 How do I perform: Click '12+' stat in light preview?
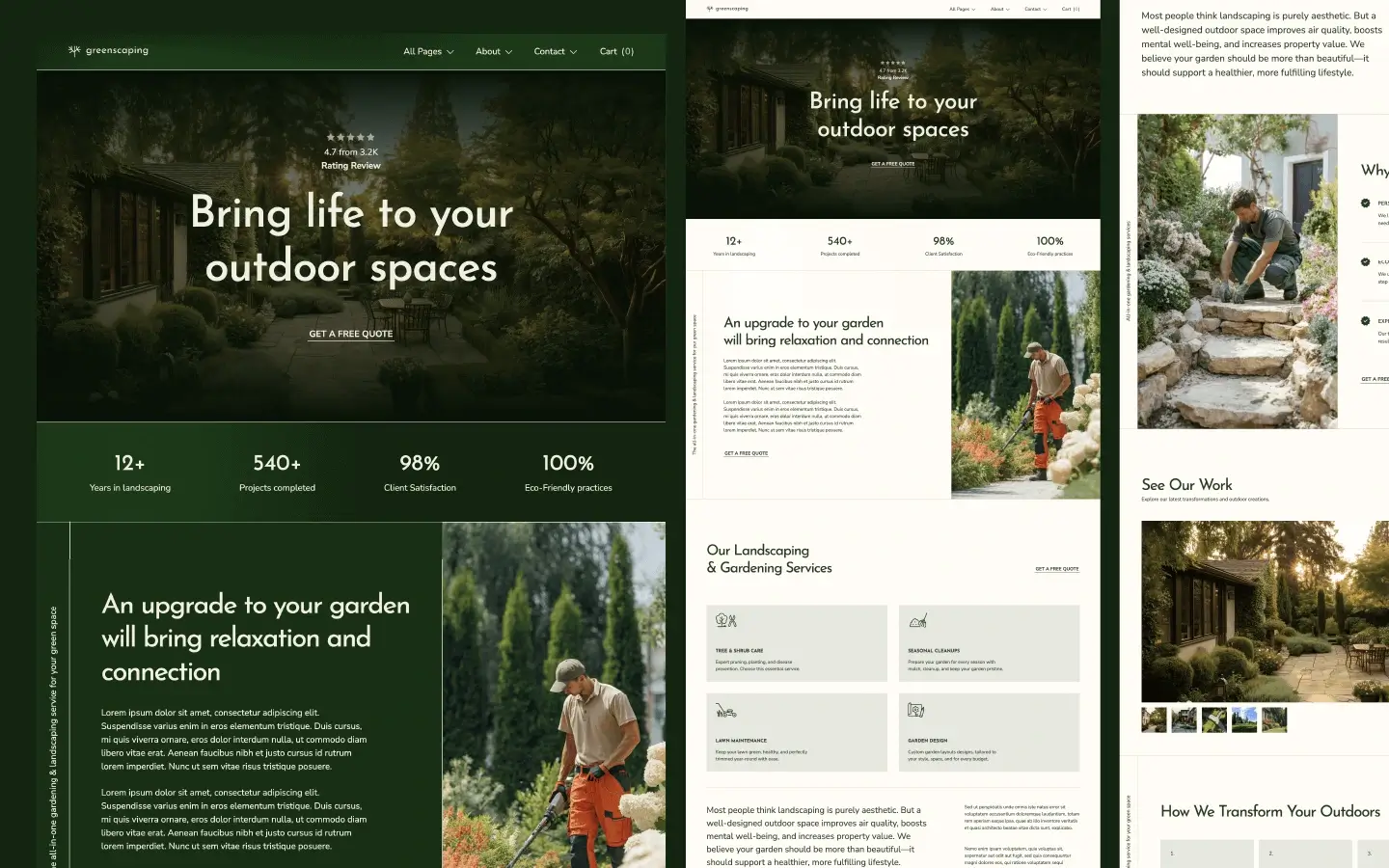coord(734,241)
